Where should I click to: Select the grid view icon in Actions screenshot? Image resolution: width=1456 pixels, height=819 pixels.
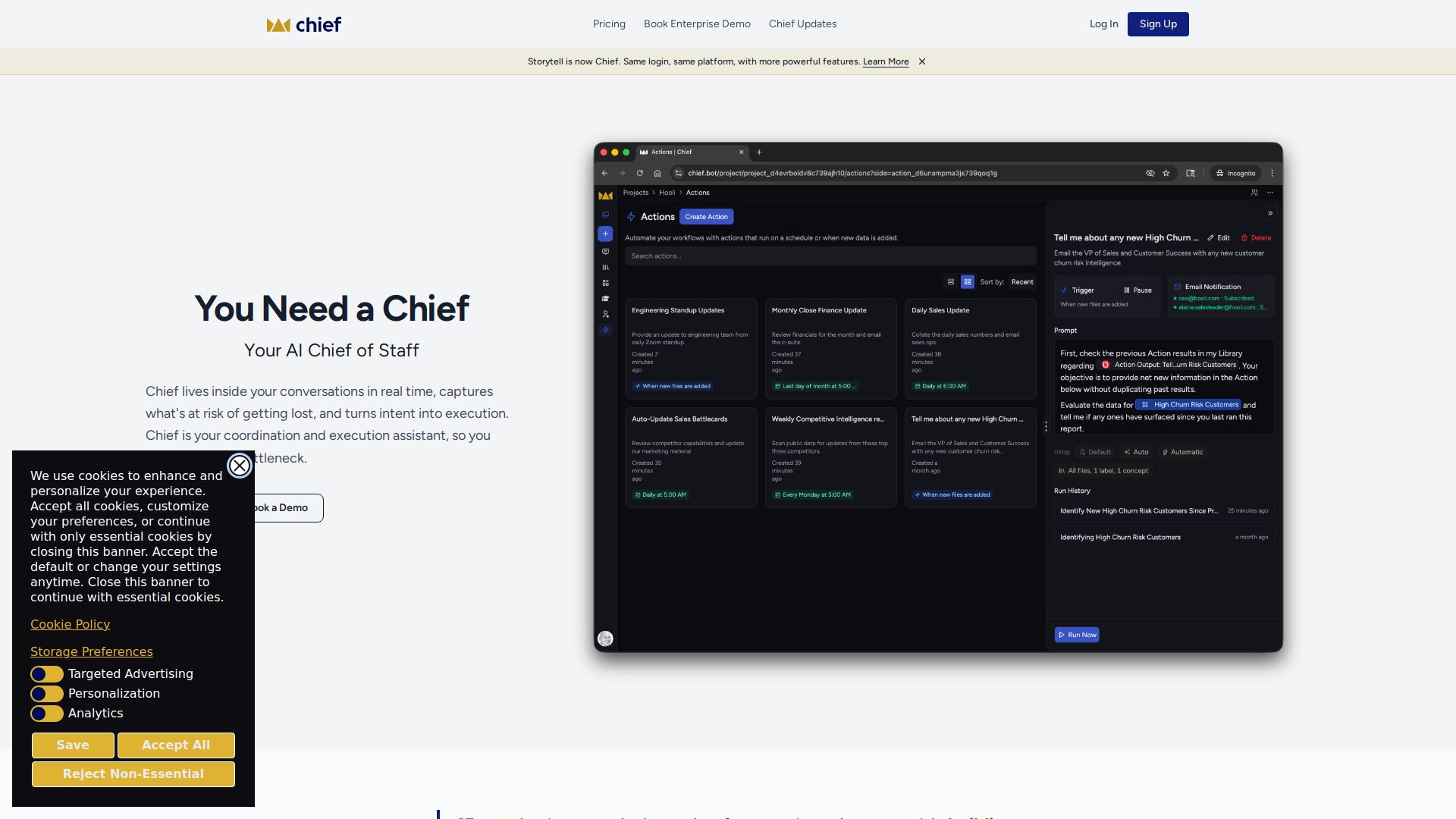tap(968, 282)
